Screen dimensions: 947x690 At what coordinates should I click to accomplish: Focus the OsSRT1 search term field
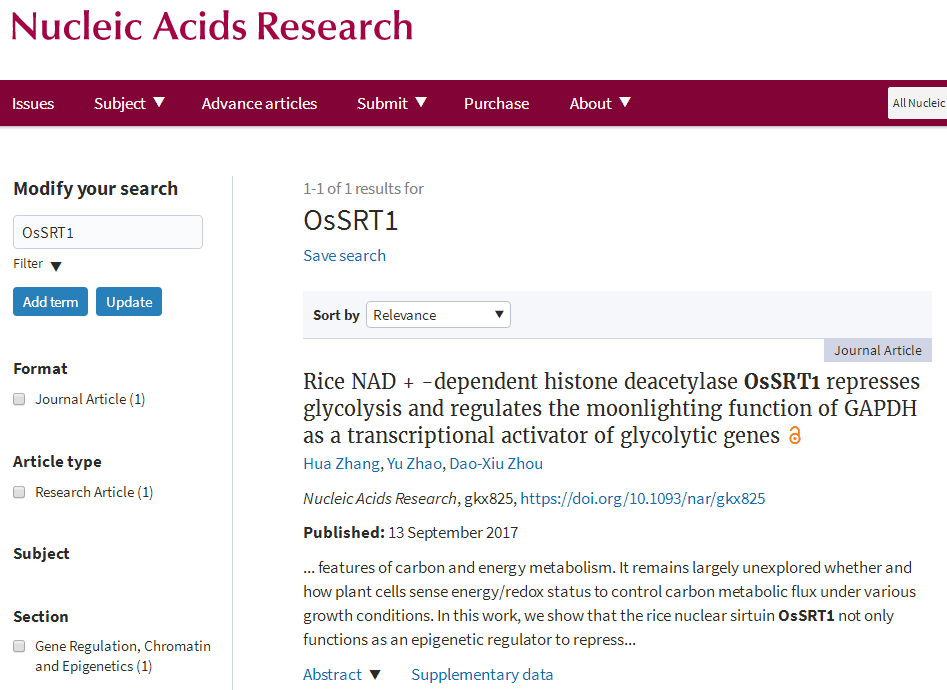[108, 232]
